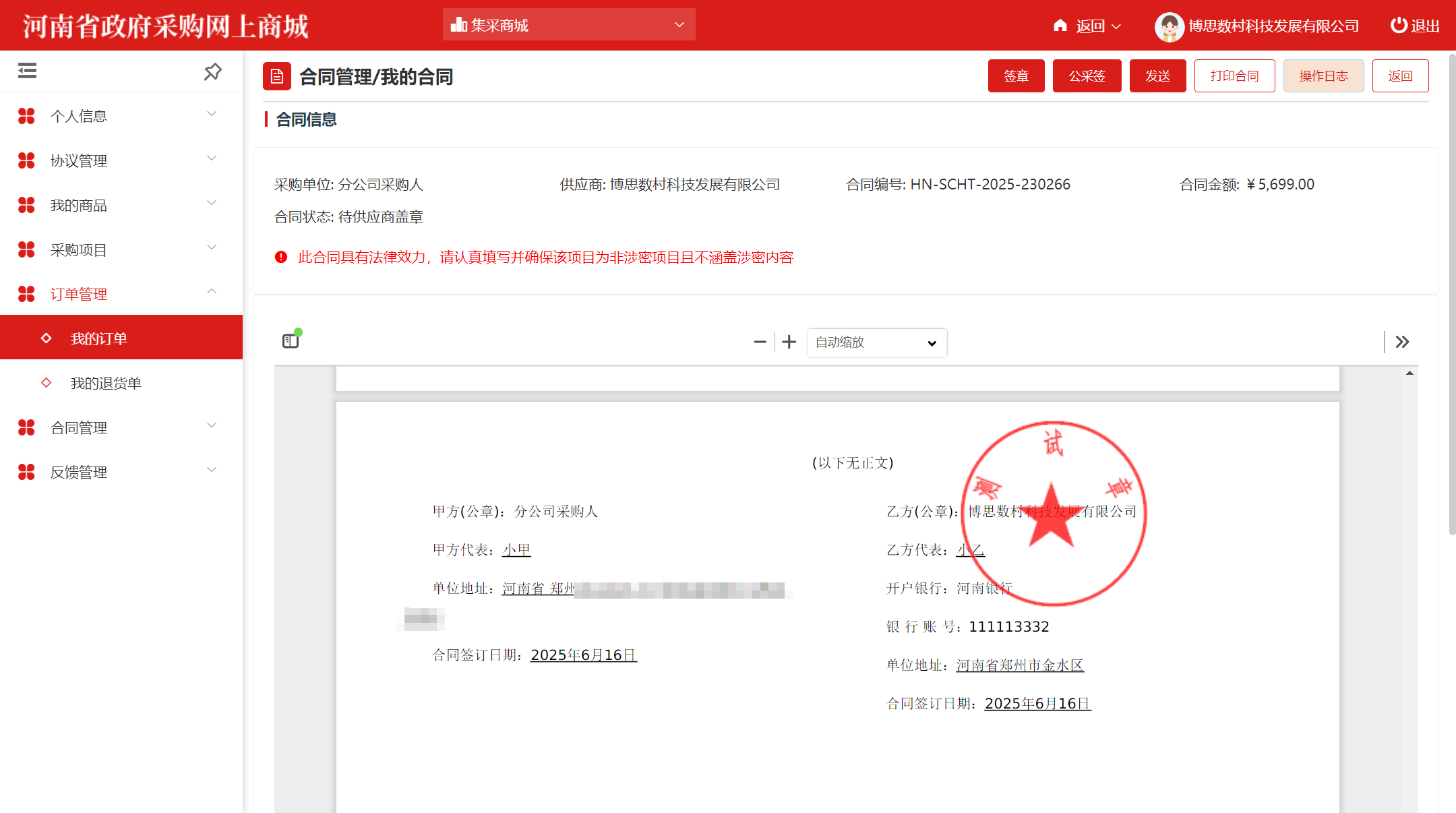
Task: Click the 公采签 button
Action: pyautogui.click(x=1087, y=76)
